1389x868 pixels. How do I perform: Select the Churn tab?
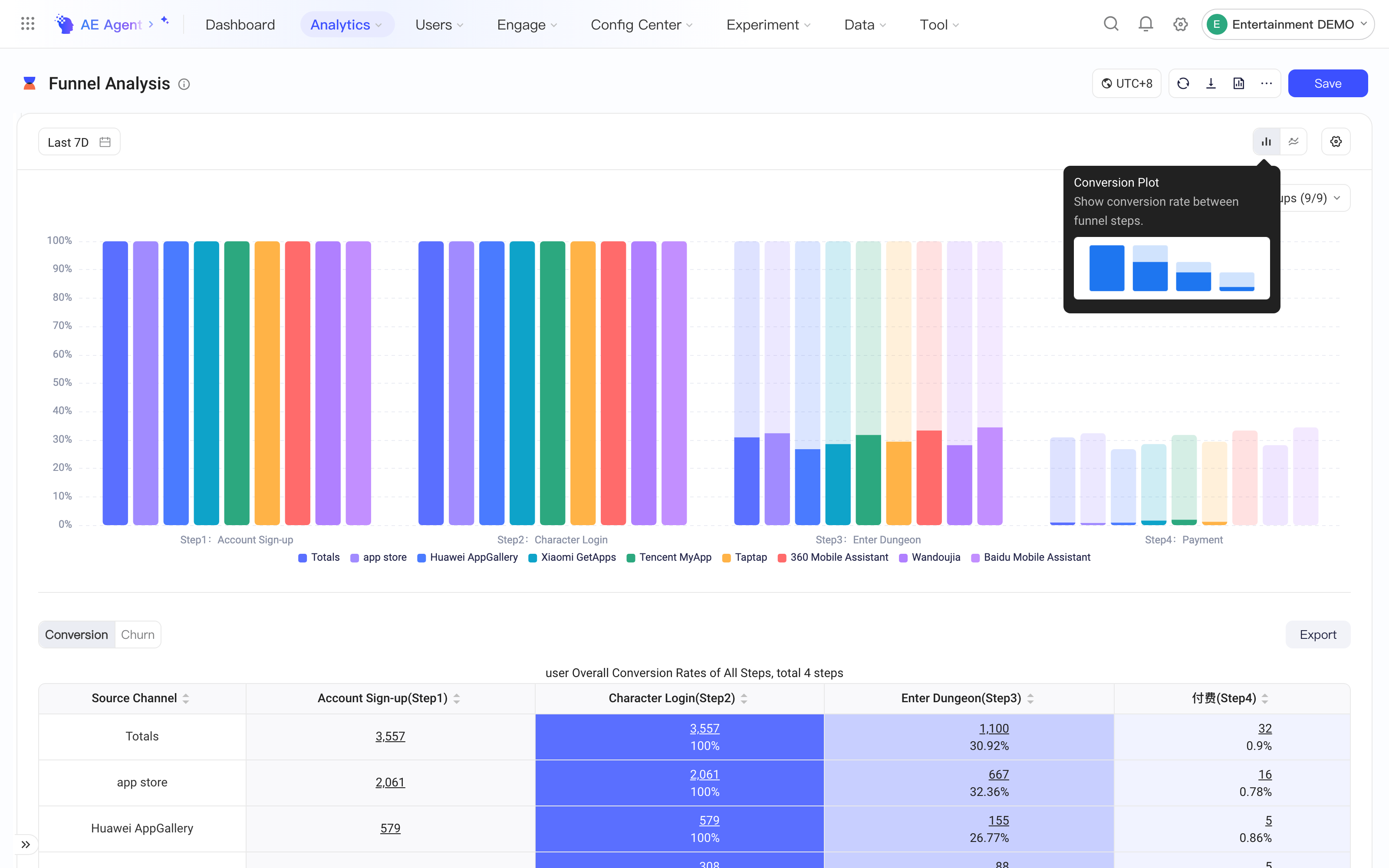pyautogui.click(x=138, y=635)
